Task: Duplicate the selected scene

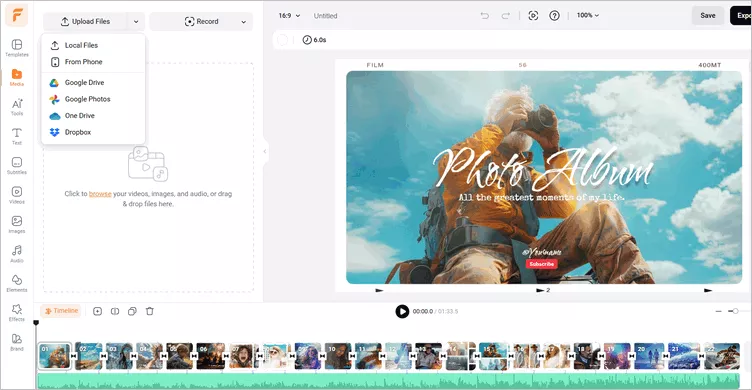Action: pyautogui.click(x=132, y=311)
